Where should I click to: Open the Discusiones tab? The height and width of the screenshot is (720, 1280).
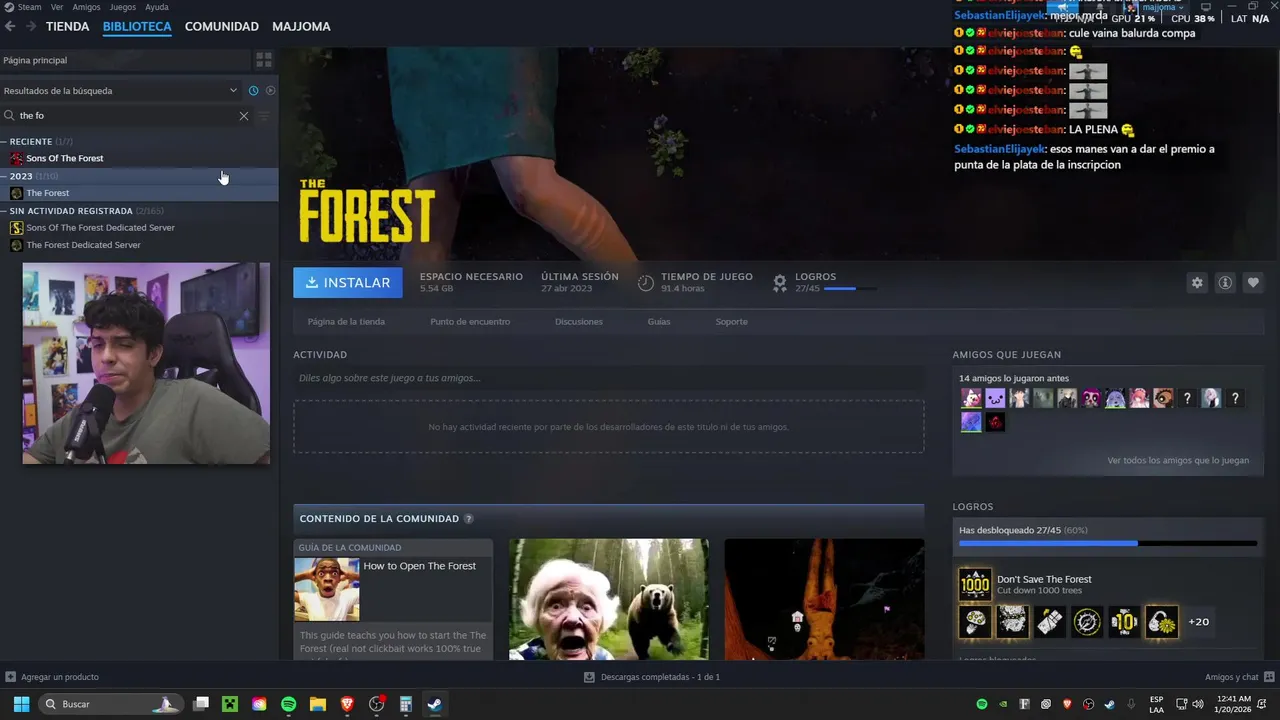click(x=579, y=322)
